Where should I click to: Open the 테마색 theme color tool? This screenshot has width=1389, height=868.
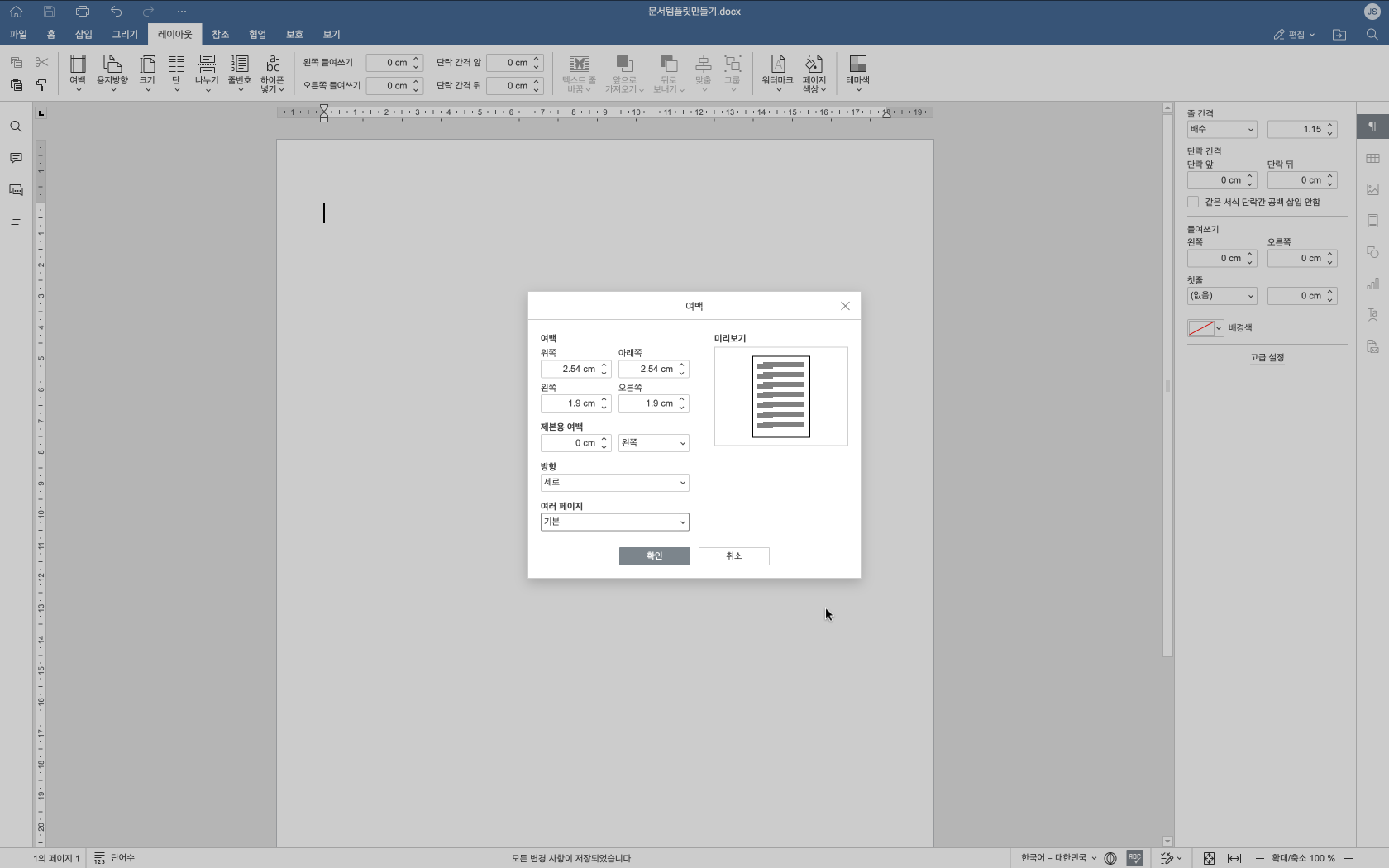tap(857, 73)
